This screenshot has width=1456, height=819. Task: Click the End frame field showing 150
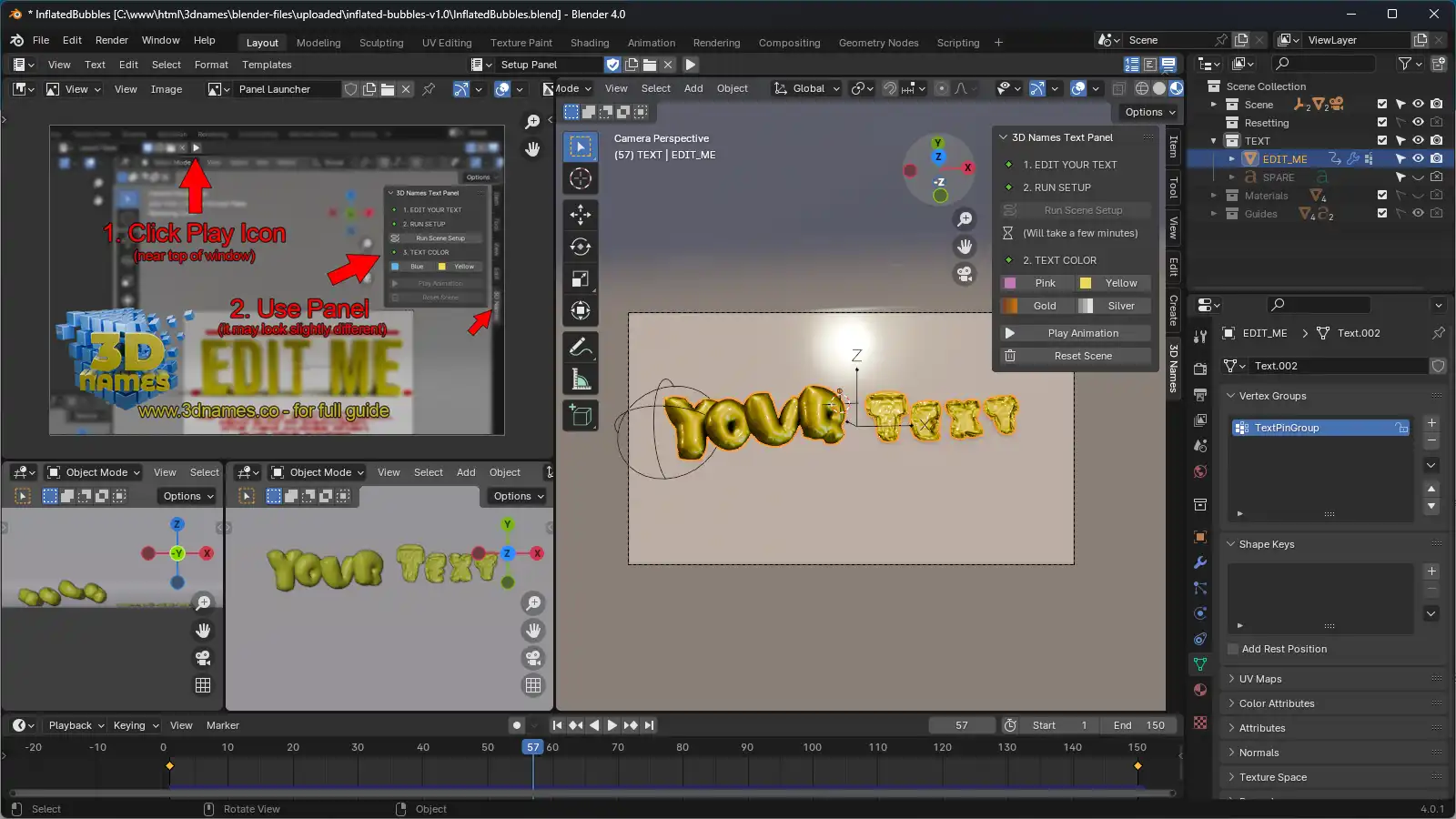(x=1138, y=725)
